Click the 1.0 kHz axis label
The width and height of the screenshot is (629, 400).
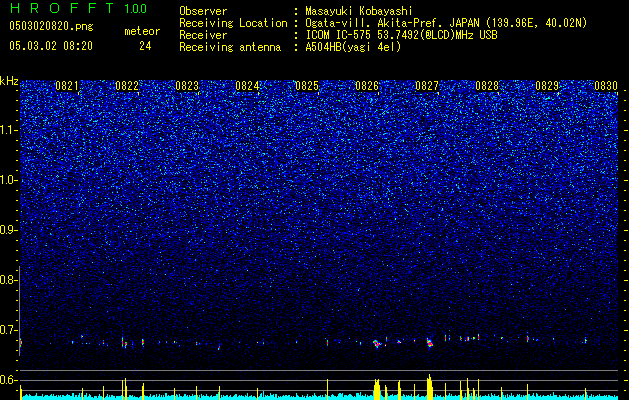point(8,180)
